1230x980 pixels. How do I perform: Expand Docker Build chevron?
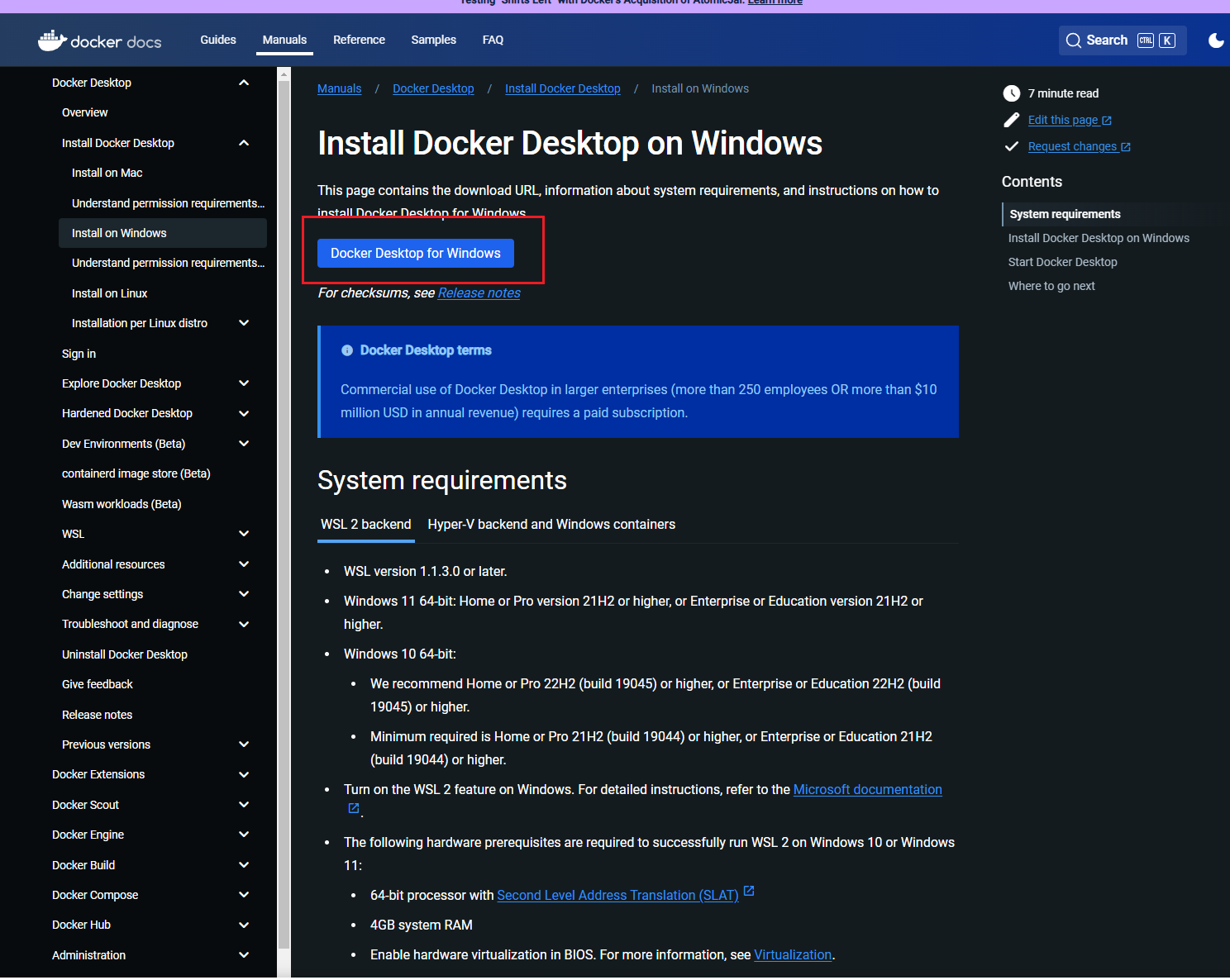(x=244, y=865)
